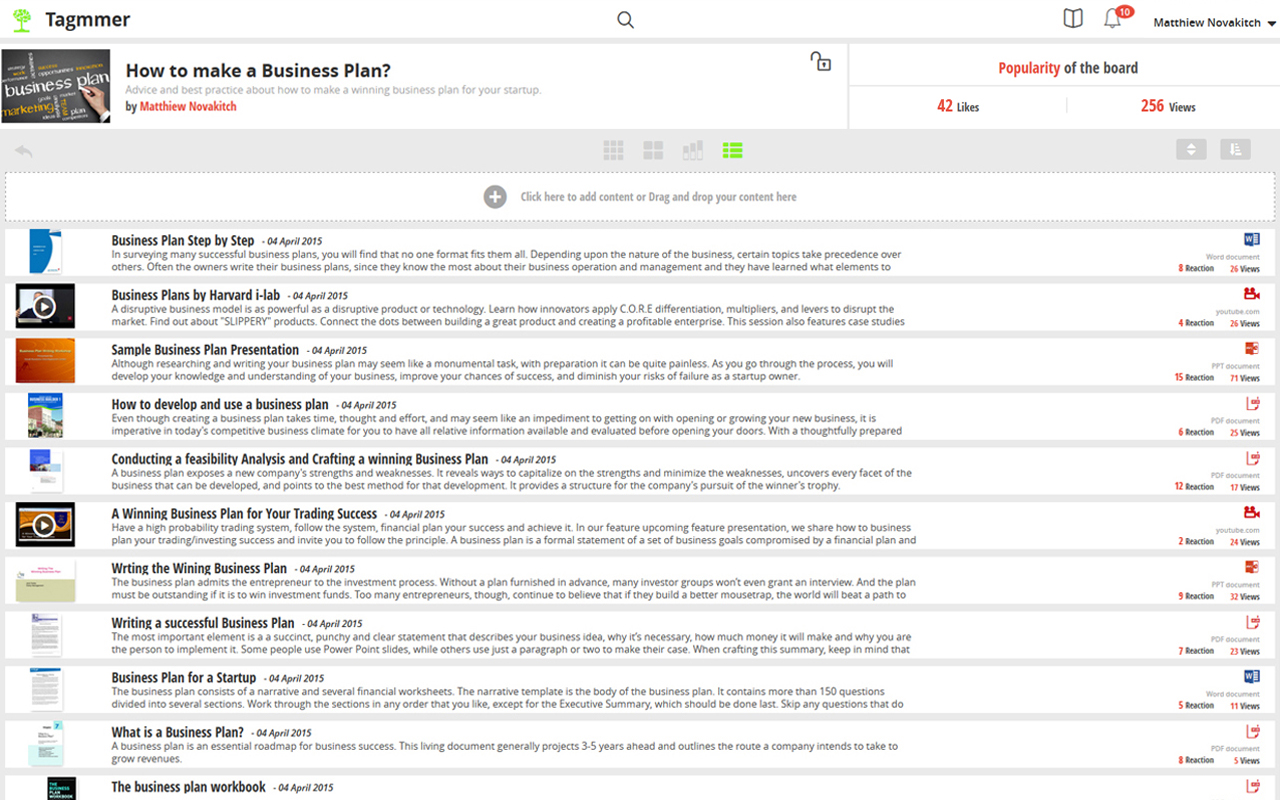This screenshot has width=1280, height=800.
Task: Switch to large grid view
Action: click(x=653, y=150)
